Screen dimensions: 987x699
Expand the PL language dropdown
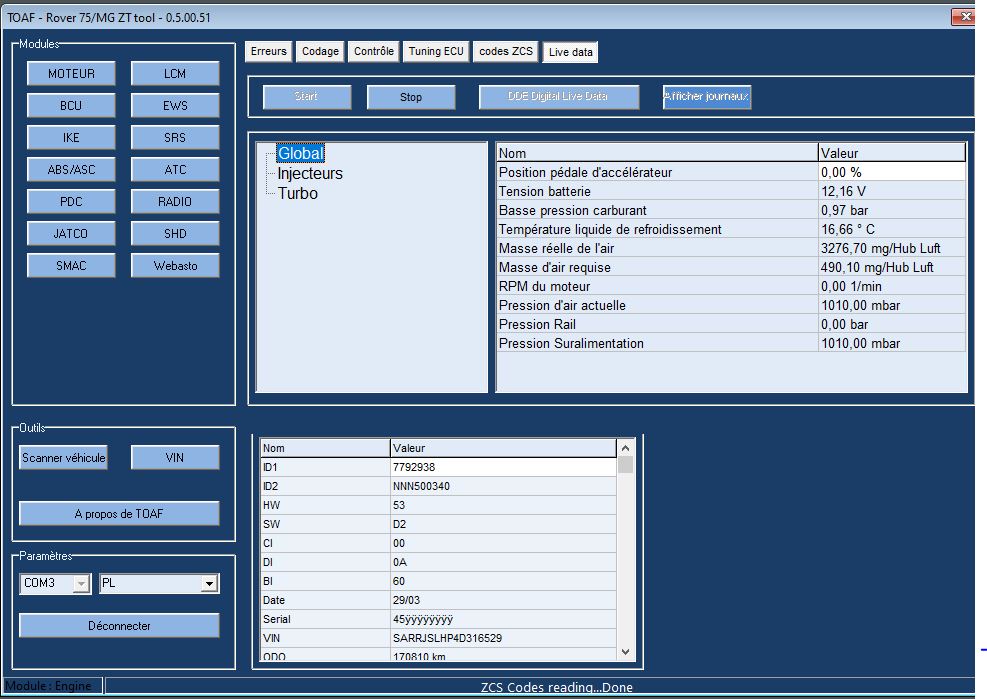[x=209, y=584]
